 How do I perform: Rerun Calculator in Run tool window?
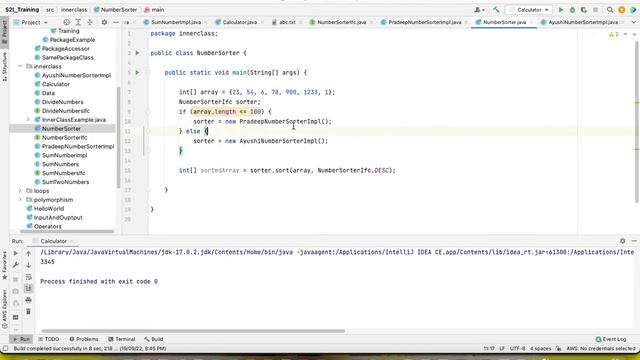[16, 253]
